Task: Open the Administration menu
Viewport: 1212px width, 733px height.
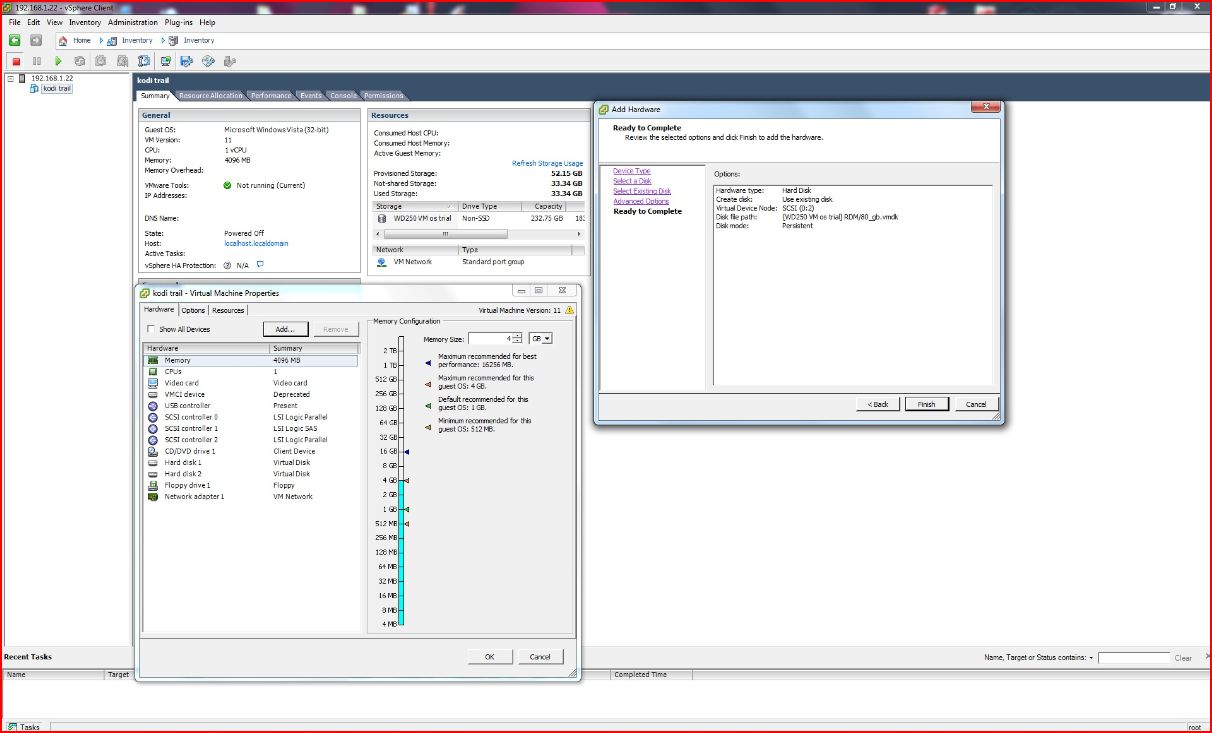Action: (133, 22)
